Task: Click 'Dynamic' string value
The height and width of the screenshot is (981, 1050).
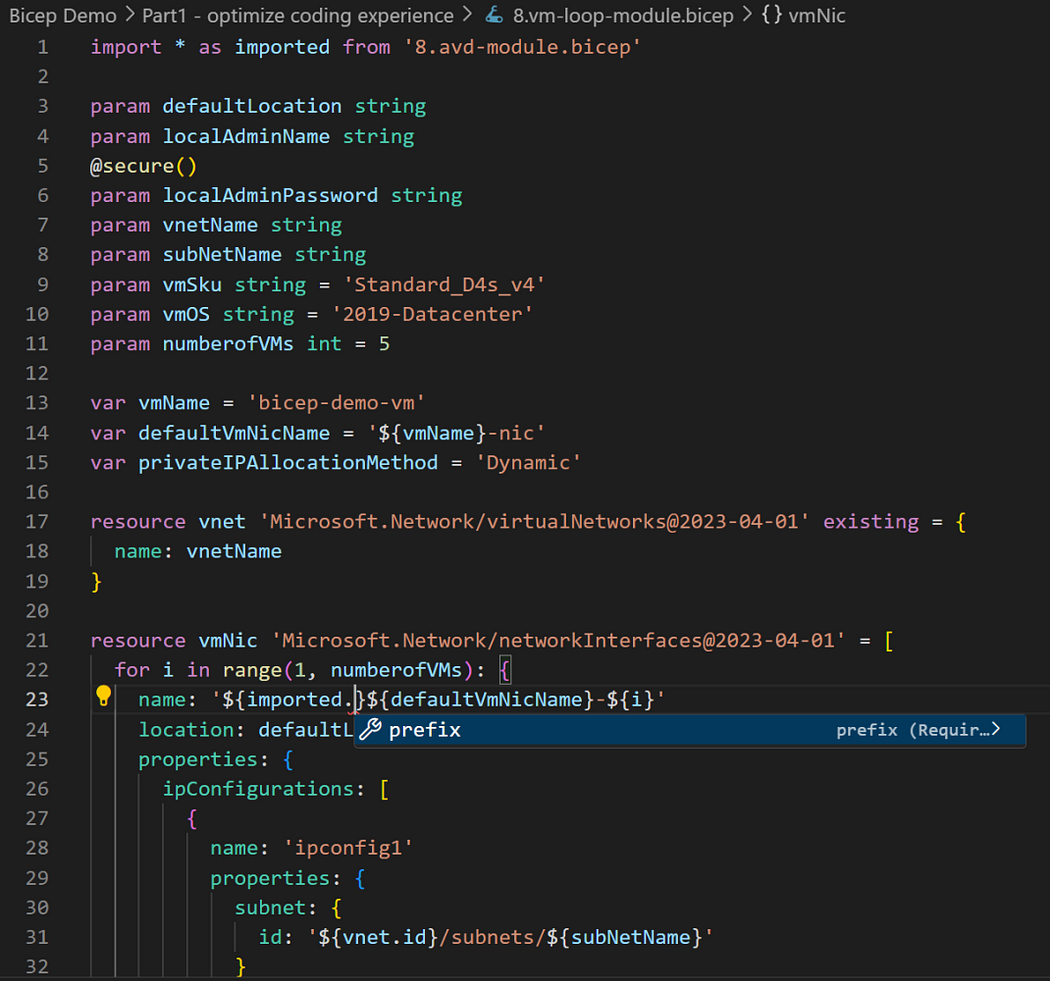Action: [x=528, y=462]
